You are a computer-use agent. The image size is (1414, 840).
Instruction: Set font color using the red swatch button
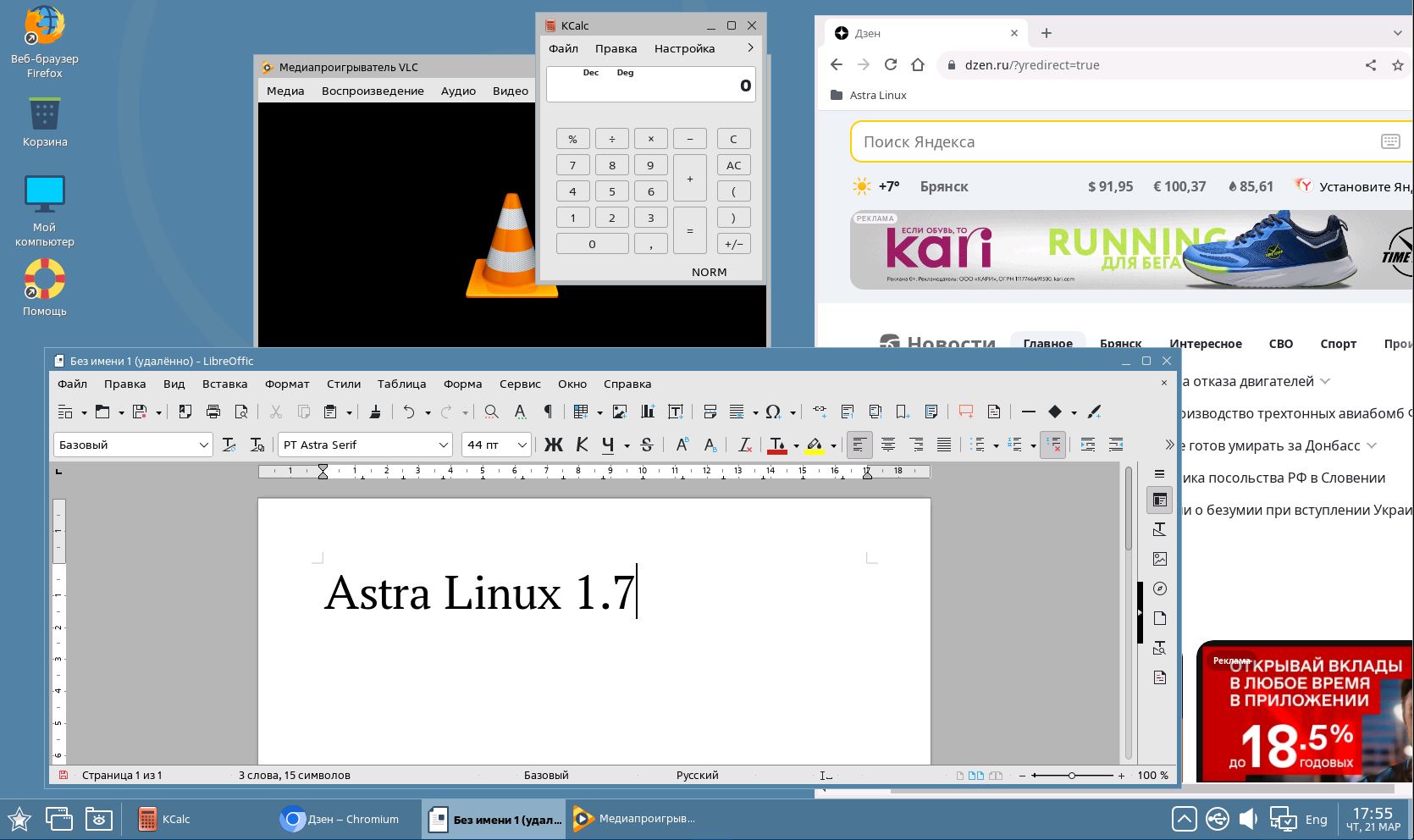776,445
